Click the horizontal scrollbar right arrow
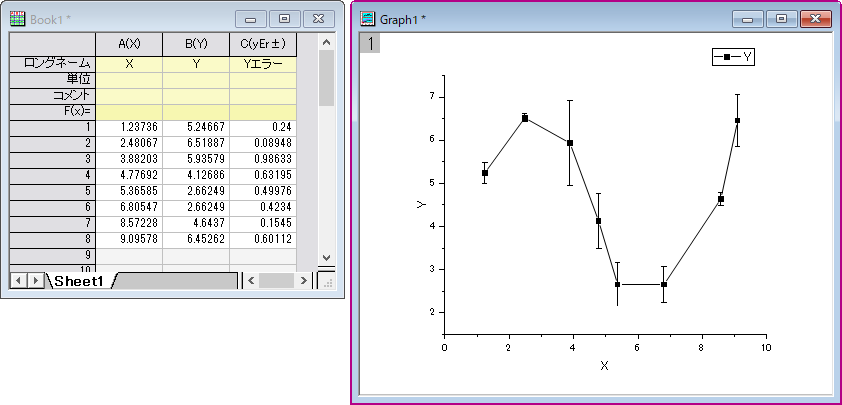Viewport: 842px width, 405px height. [304, 281]
